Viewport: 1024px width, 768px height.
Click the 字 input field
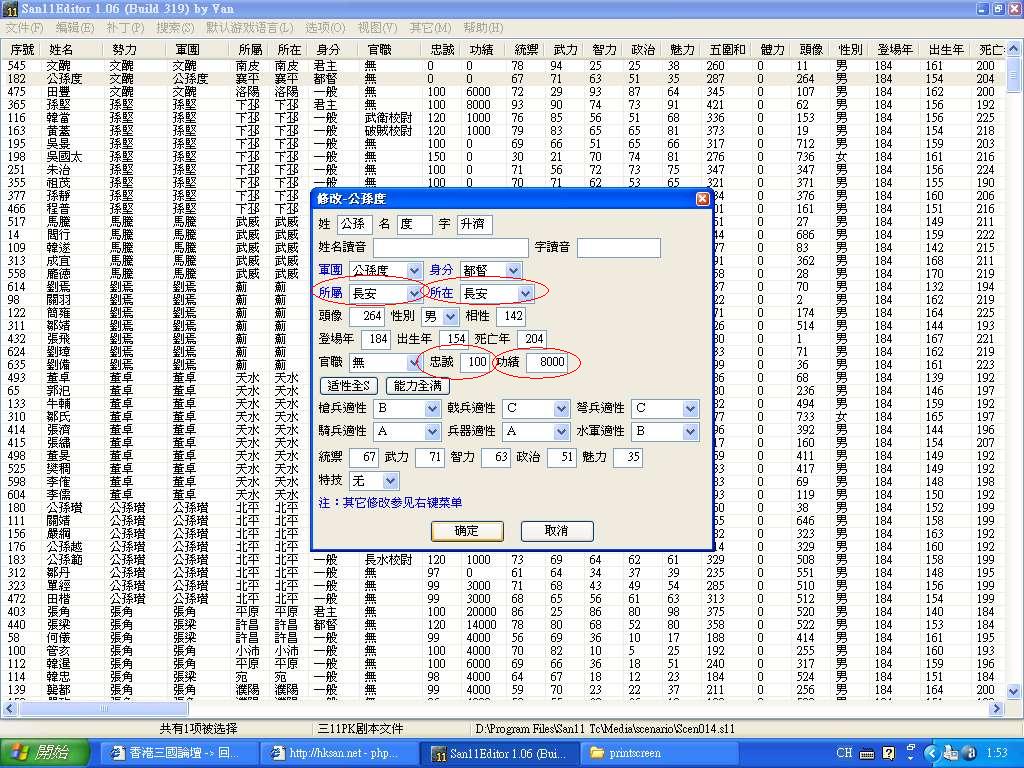click(474, 225)
